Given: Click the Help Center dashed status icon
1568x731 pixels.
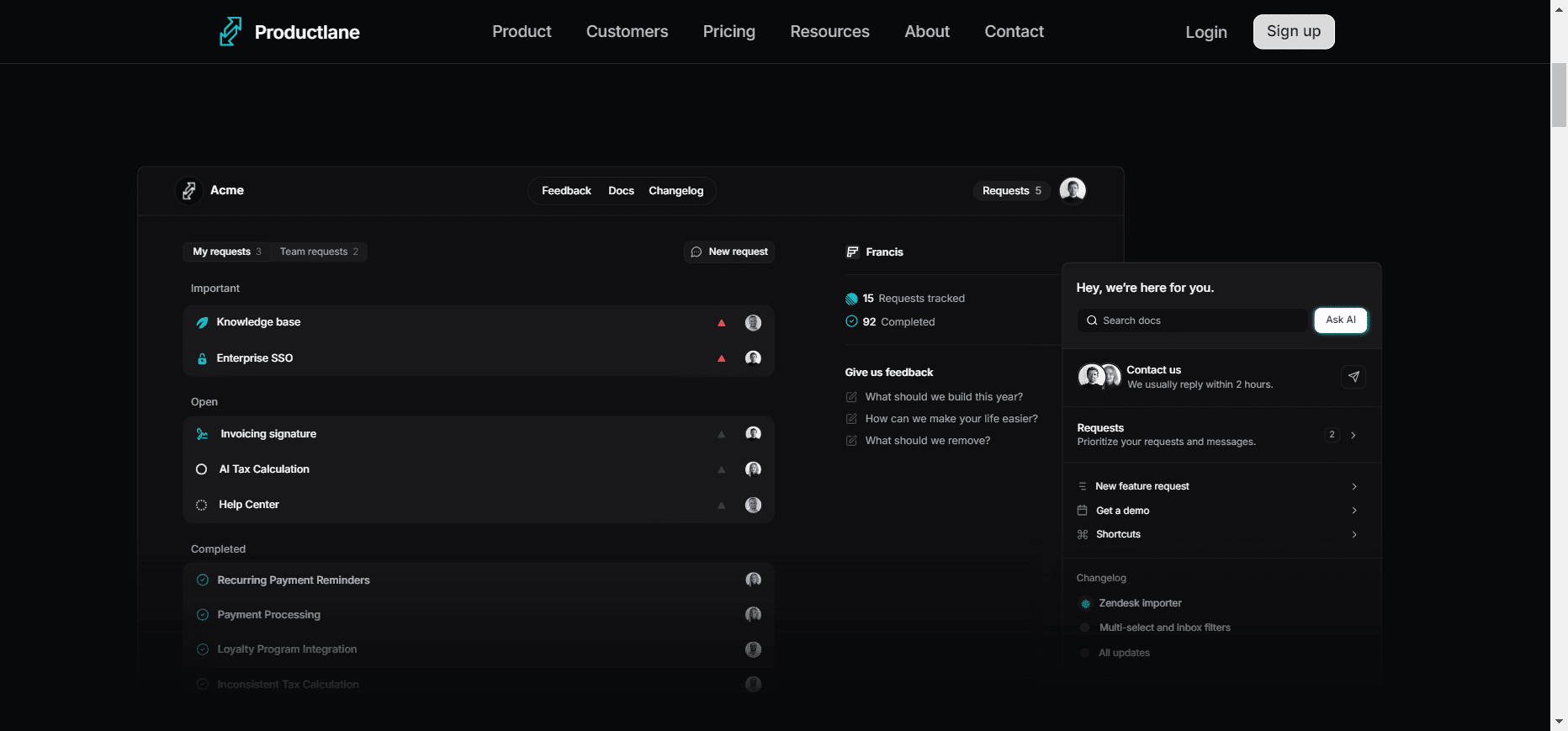Looking at the screenshot, I should coord(201,505).
